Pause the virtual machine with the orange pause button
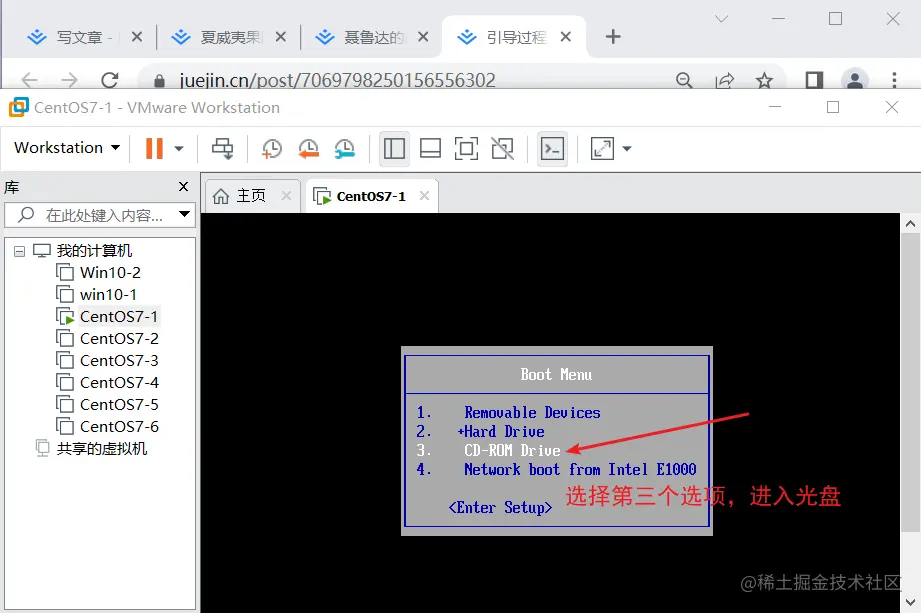 click(154, 148)
